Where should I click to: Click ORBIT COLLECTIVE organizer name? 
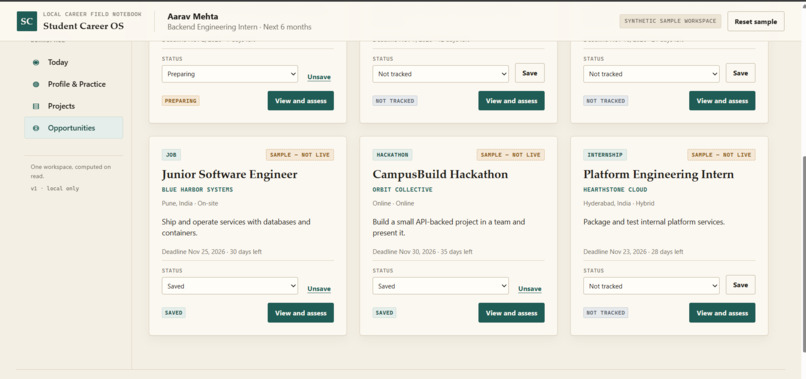402,190
